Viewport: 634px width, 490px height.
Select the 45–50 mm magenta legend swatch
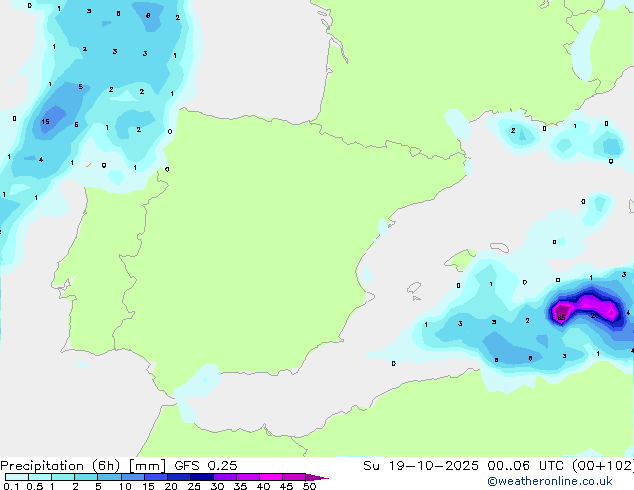(294, 477)
